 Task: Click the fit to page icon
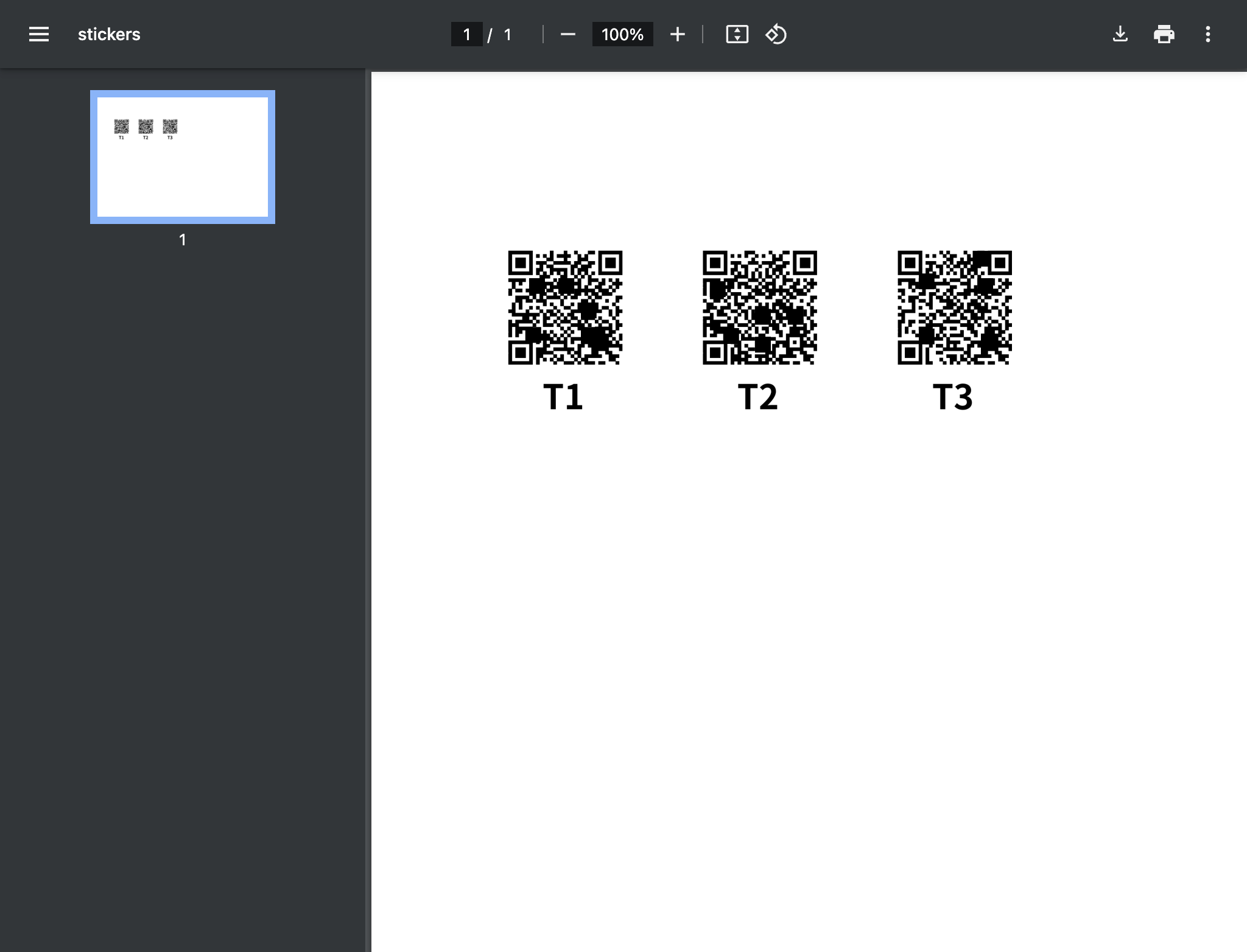tap(737, 34)
